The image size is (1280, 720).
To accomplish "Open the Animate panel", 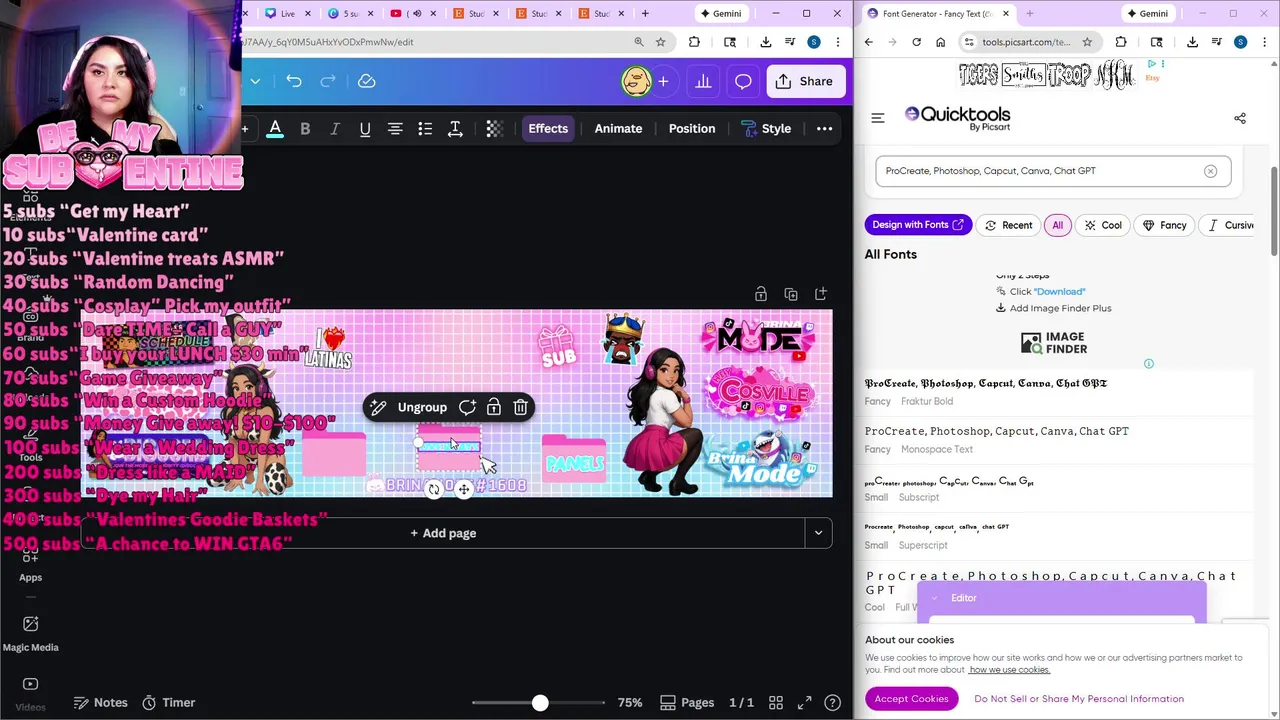I will pyautogui.click(x=618, y=128).
